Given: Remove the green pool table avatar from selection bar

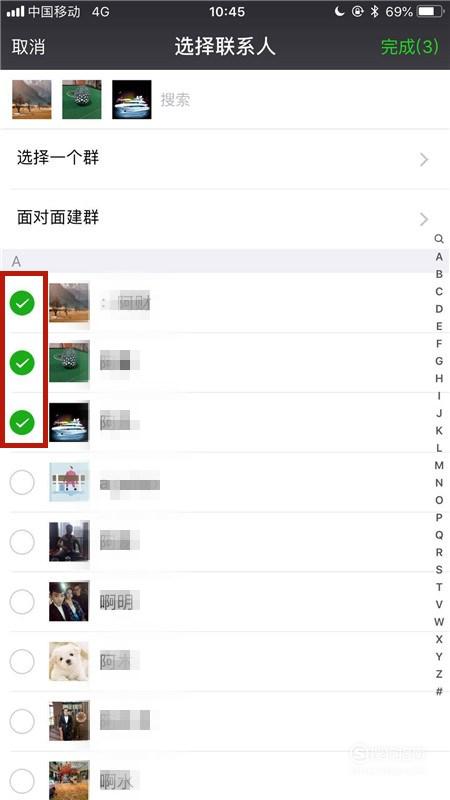Looking at the screenshot, I should coord(82,99).
